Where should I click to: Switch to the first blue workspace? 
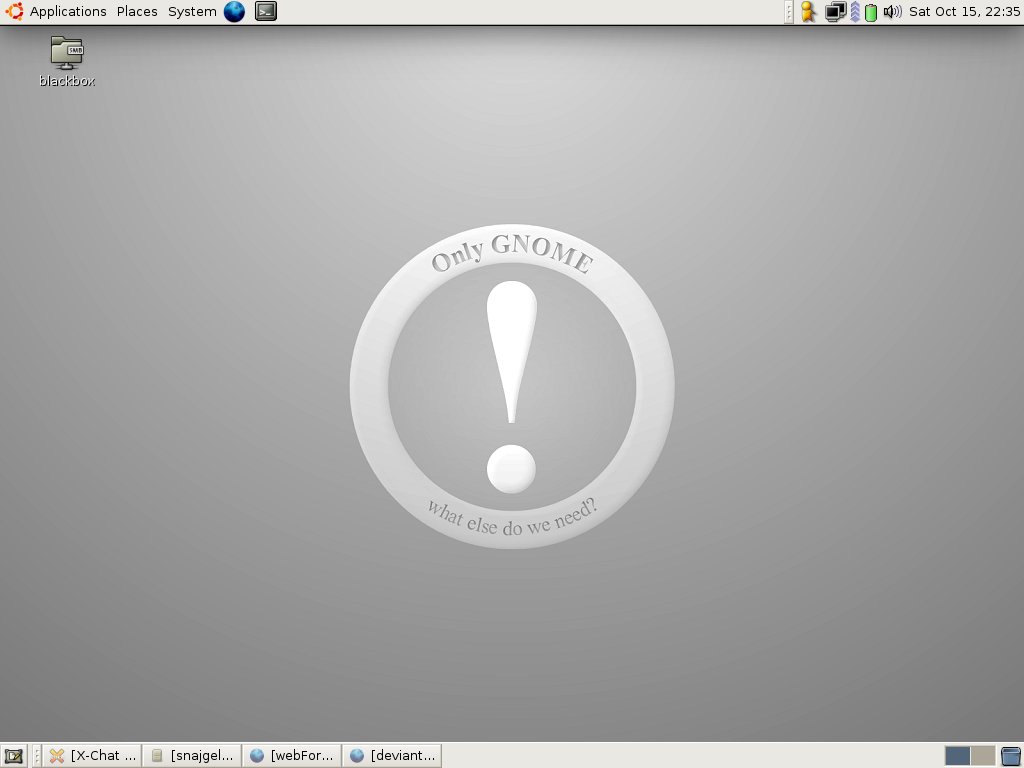(x=957, y=756)
